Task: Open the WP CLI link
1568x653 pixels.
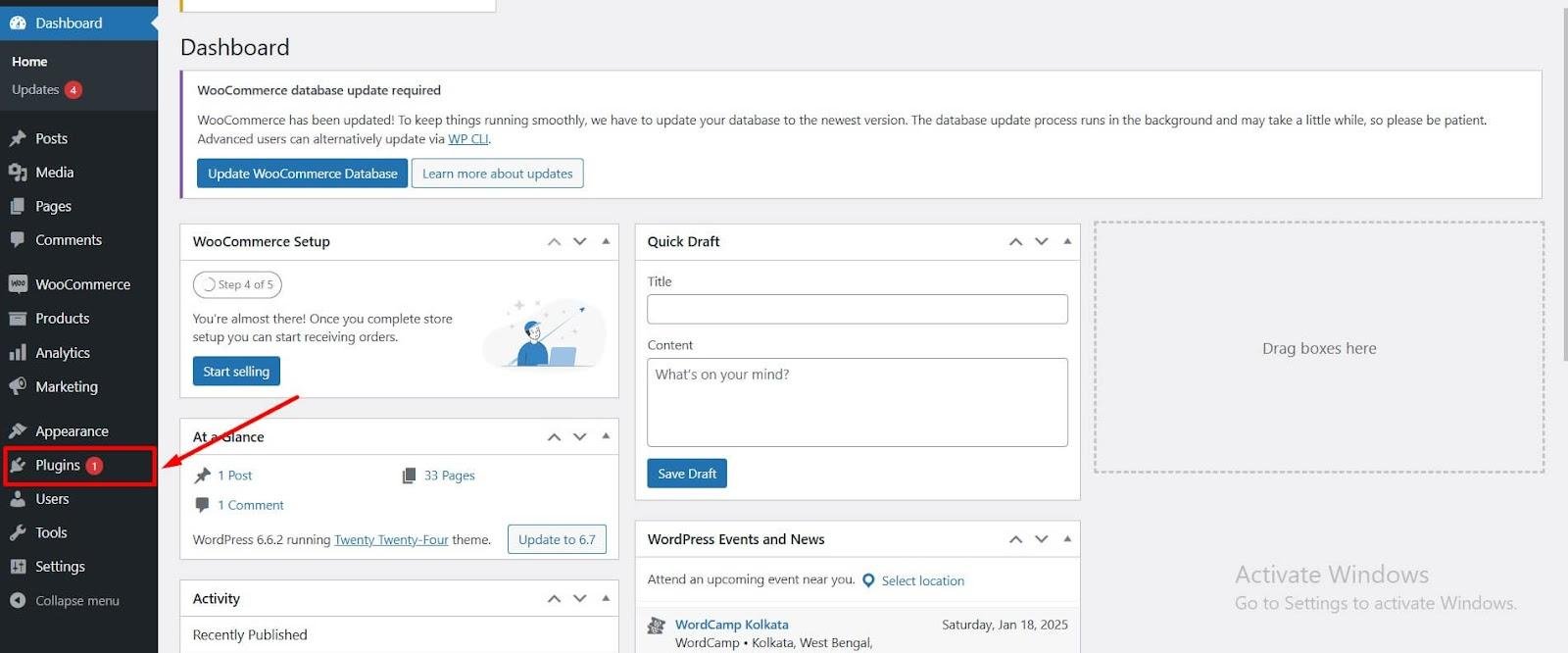Action: coord(468,139)
